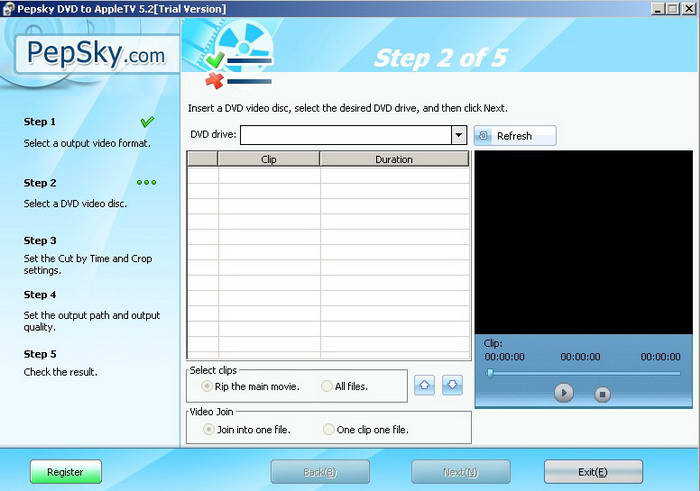Stop the clip preview playback
Image resolution: width=700 pixels, height=491 pixels.
[x=602, y=394]
